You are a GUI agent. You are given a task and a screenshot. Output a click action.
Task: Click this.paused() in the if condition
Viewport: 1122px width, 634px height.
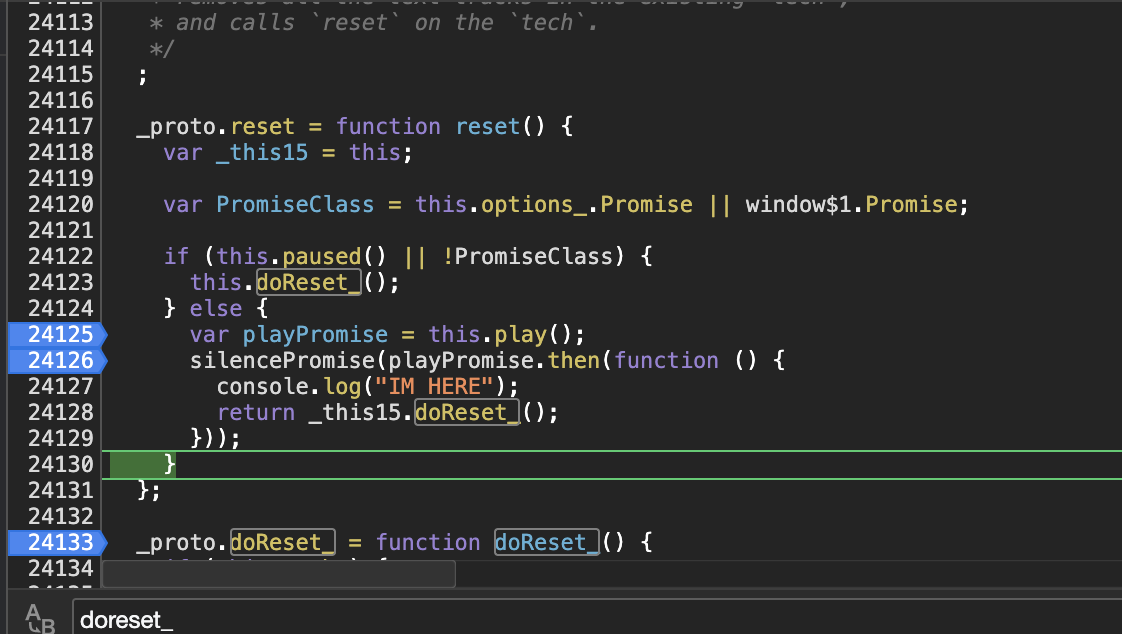point(301,257)
